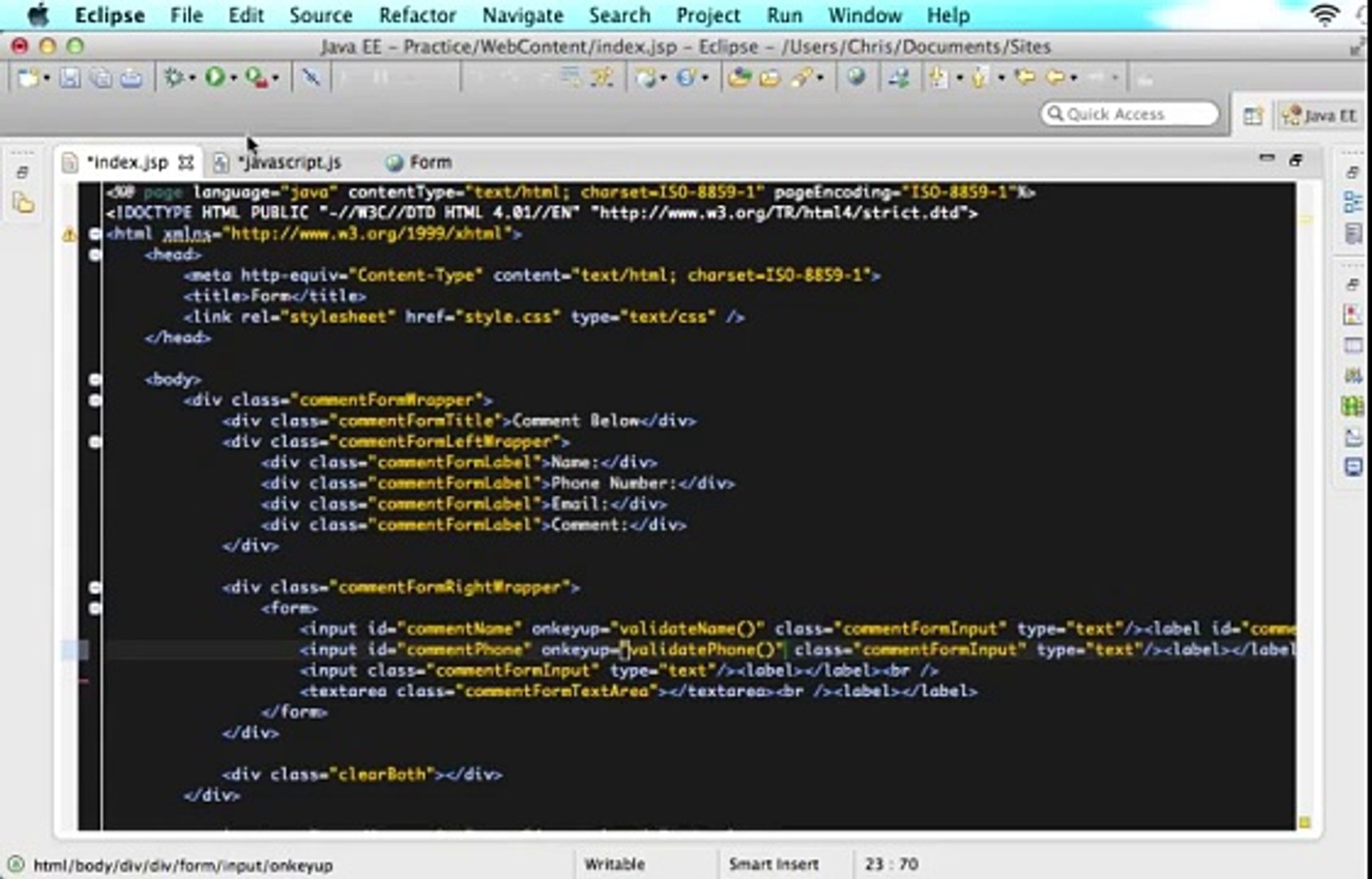
Task: Click the green Run toolbar button
Action: coord(215,77)
